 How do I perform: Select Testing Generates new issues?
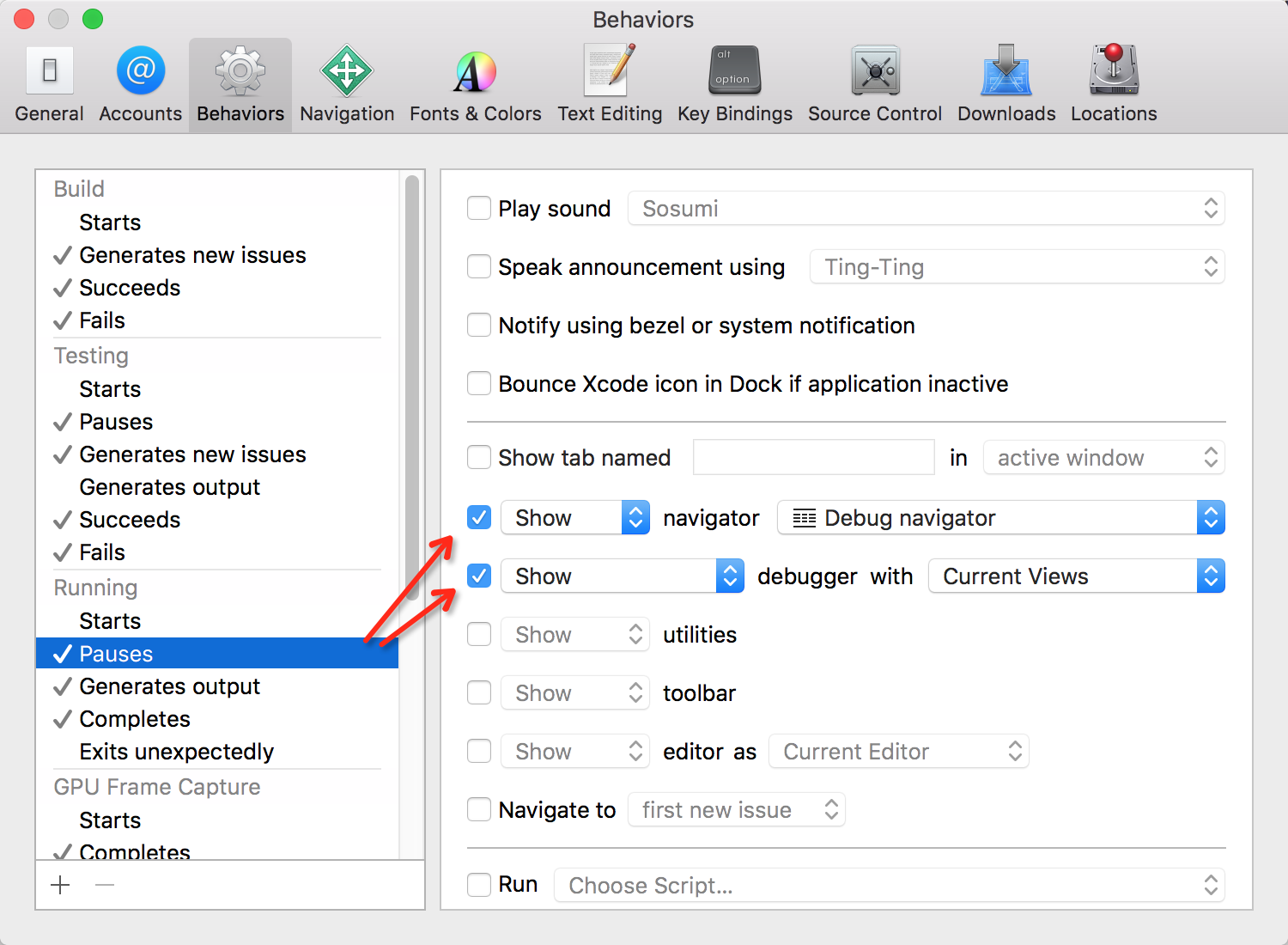tap(217, 454)
